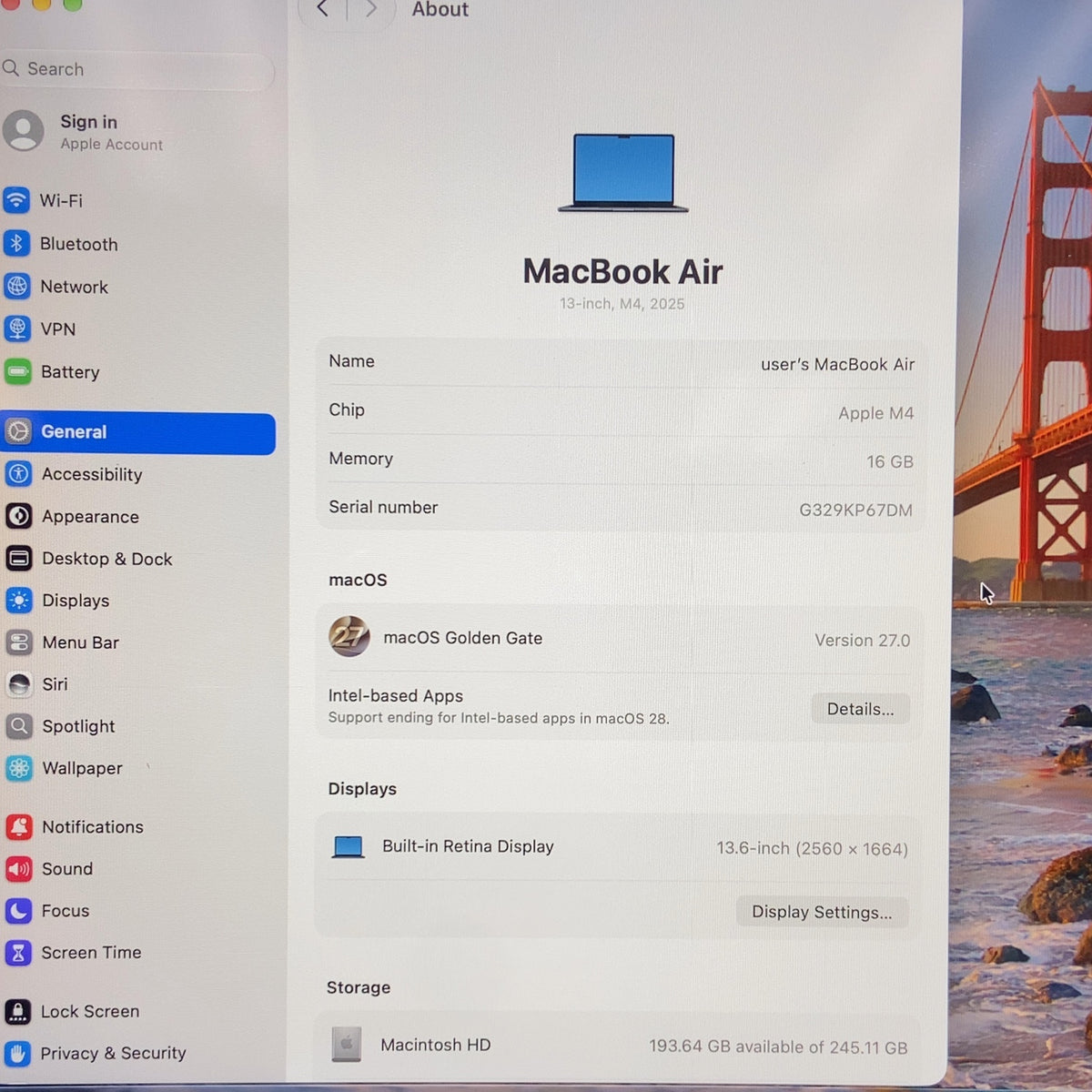The height and width of the screenshot is (1092, 1092).
Task: Click the '16 GB' memory value
Action: pyautogui.click(x=889, y=461)
